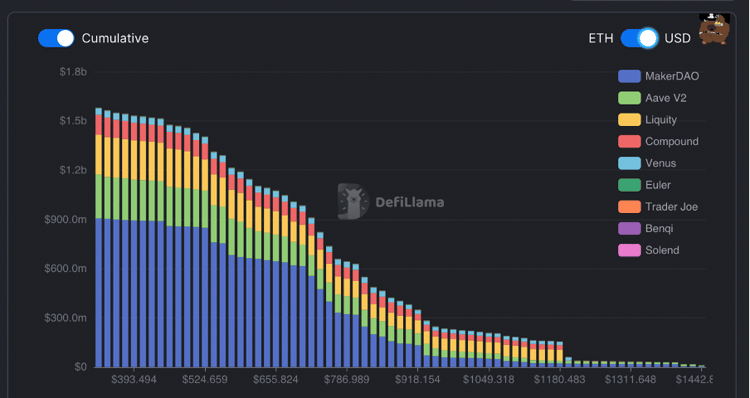
Task: Click the Compound red legend swatch
Action: click(x=629, y=142)
